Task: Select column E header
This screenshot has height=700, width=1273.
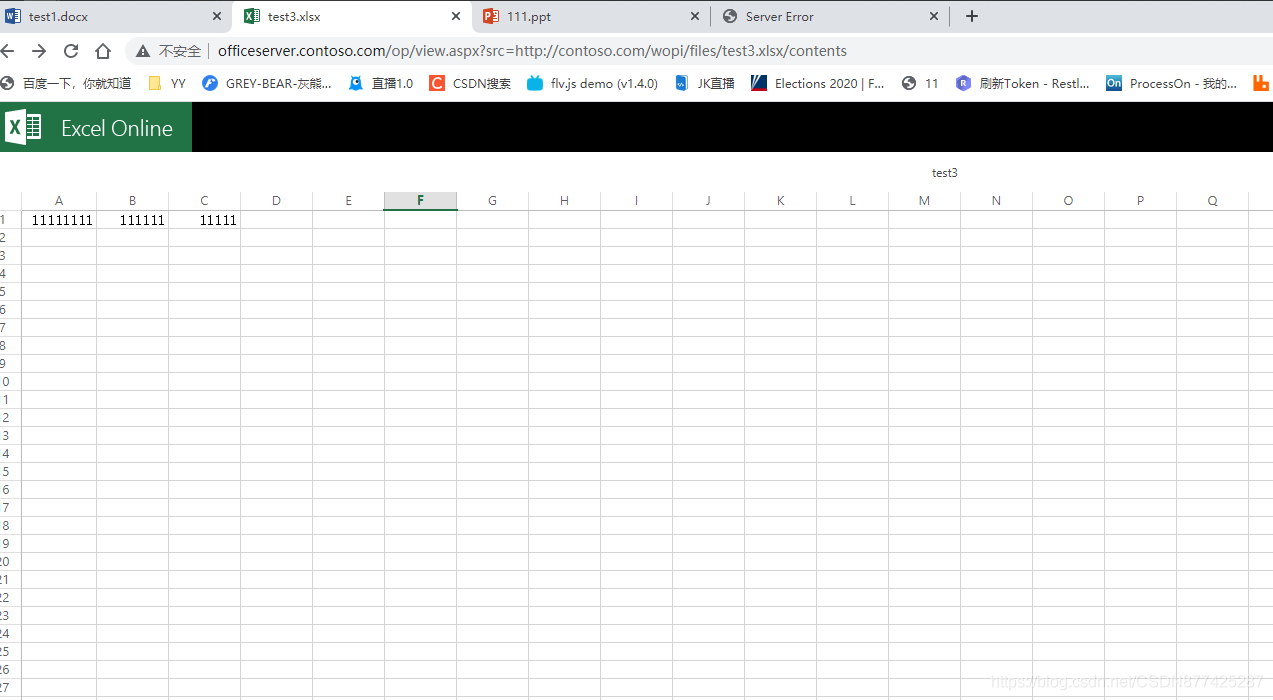Action: point(348,201)
